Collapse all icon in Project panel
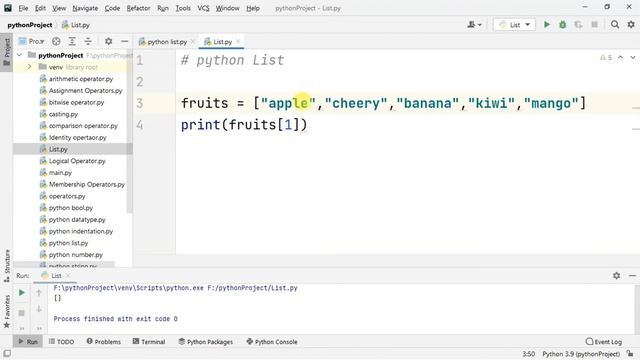640x360 pixels. pos(88,41)
